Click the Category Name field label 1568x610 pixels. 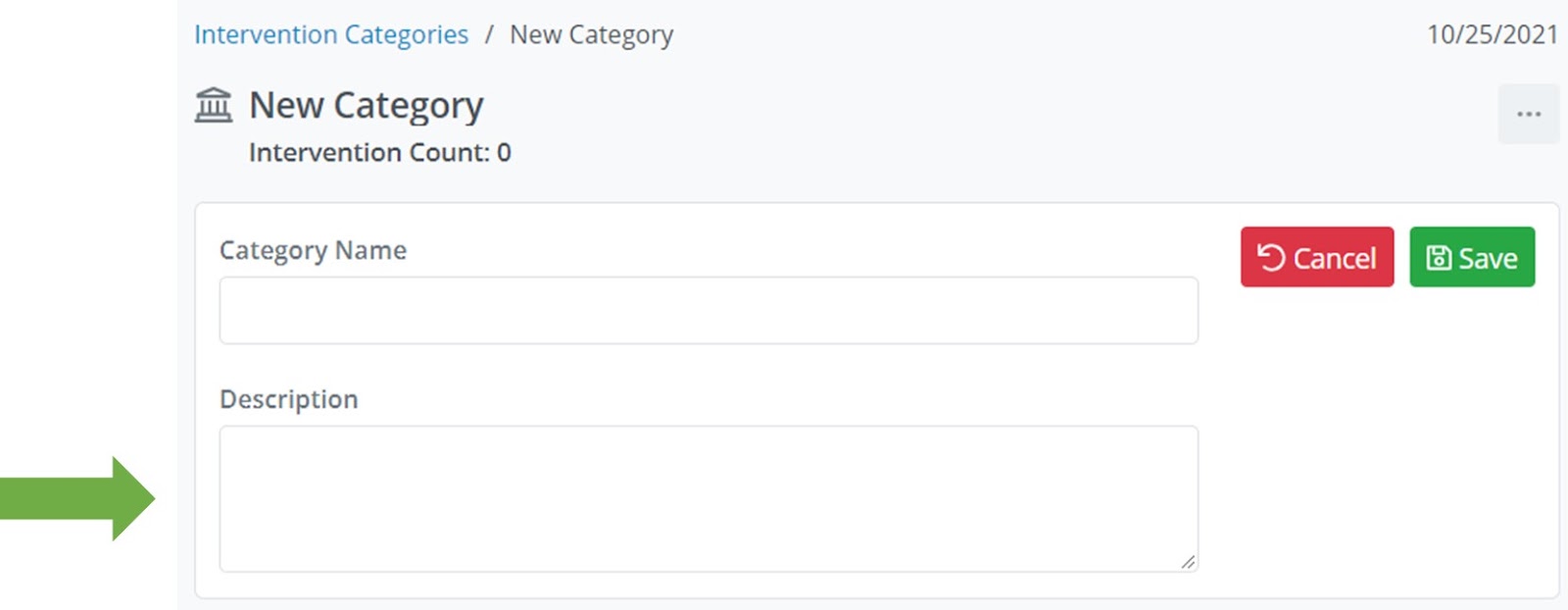tap(313, 251)
